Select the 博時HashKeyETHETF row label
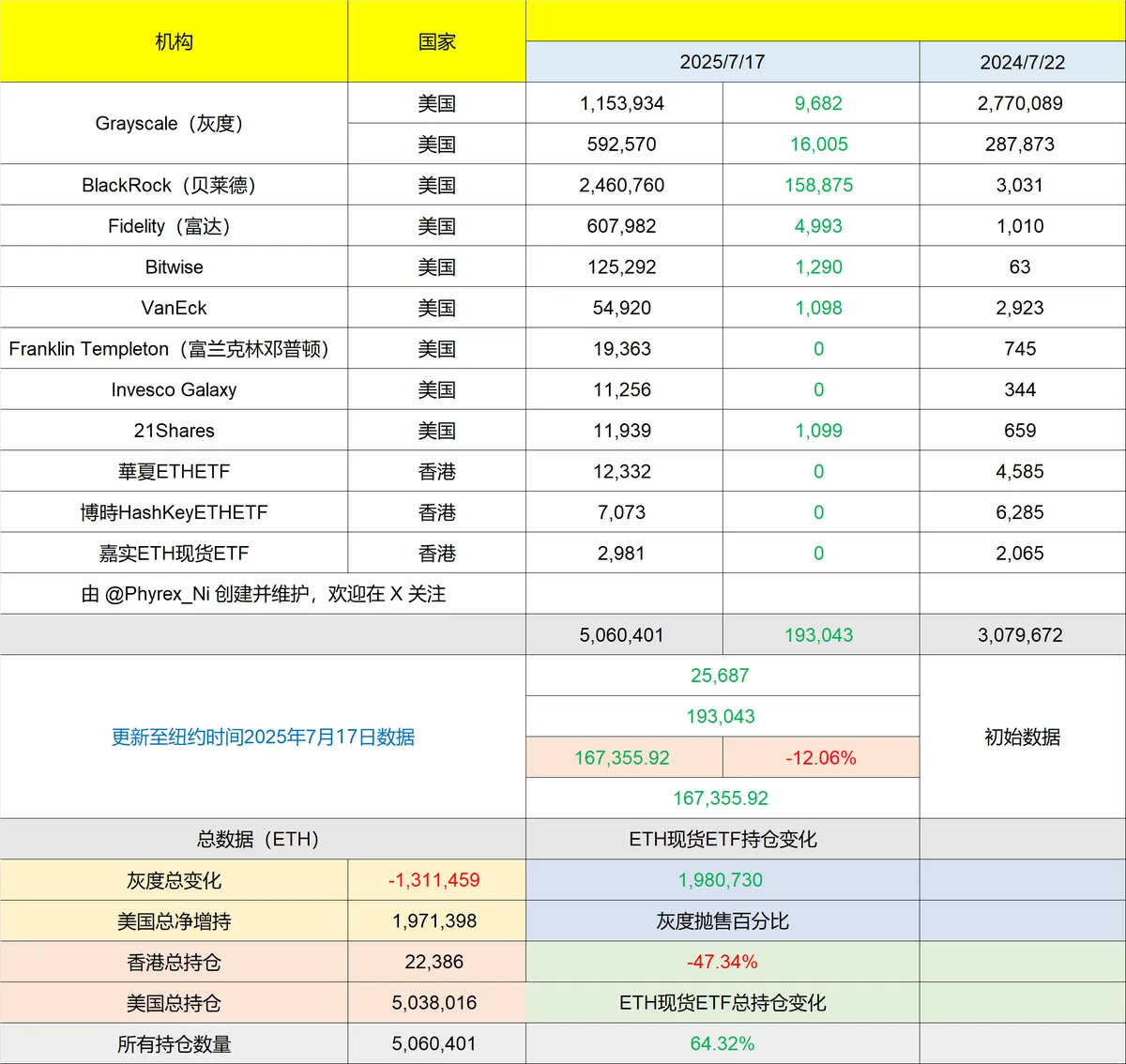This screenshot has width=1126, height=1064. (x=175, y=512)
